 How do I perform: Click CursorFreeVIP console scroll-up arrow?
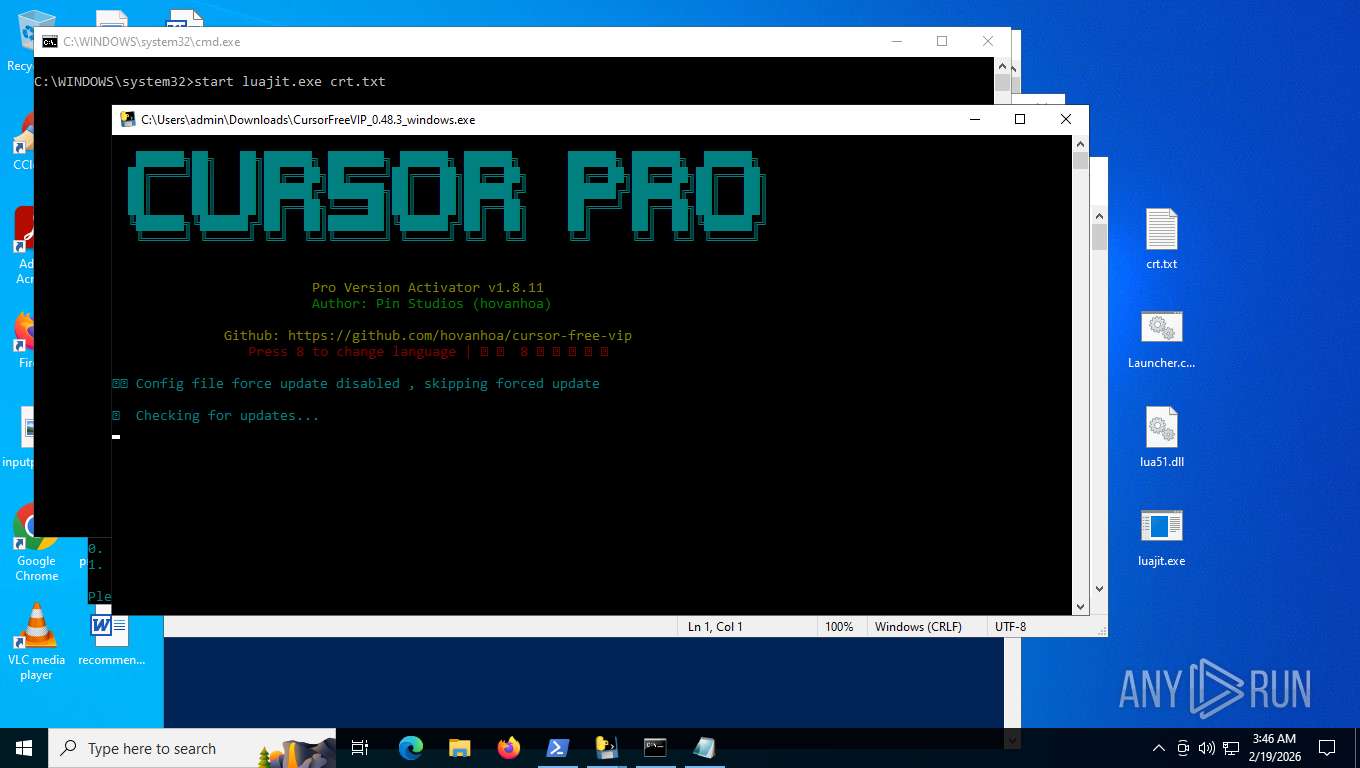tap(1080, 144)
